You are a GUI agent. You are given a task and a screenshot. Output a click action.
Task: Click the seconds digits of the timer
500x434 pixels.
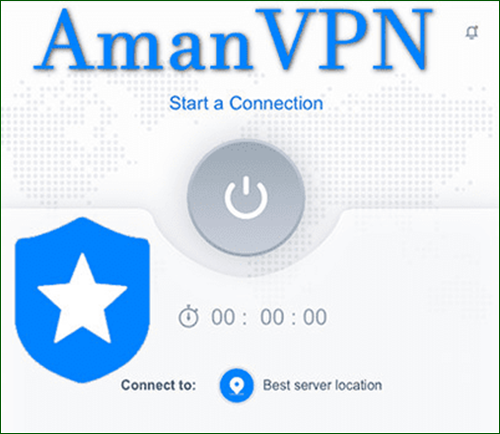tap(315, 317)
